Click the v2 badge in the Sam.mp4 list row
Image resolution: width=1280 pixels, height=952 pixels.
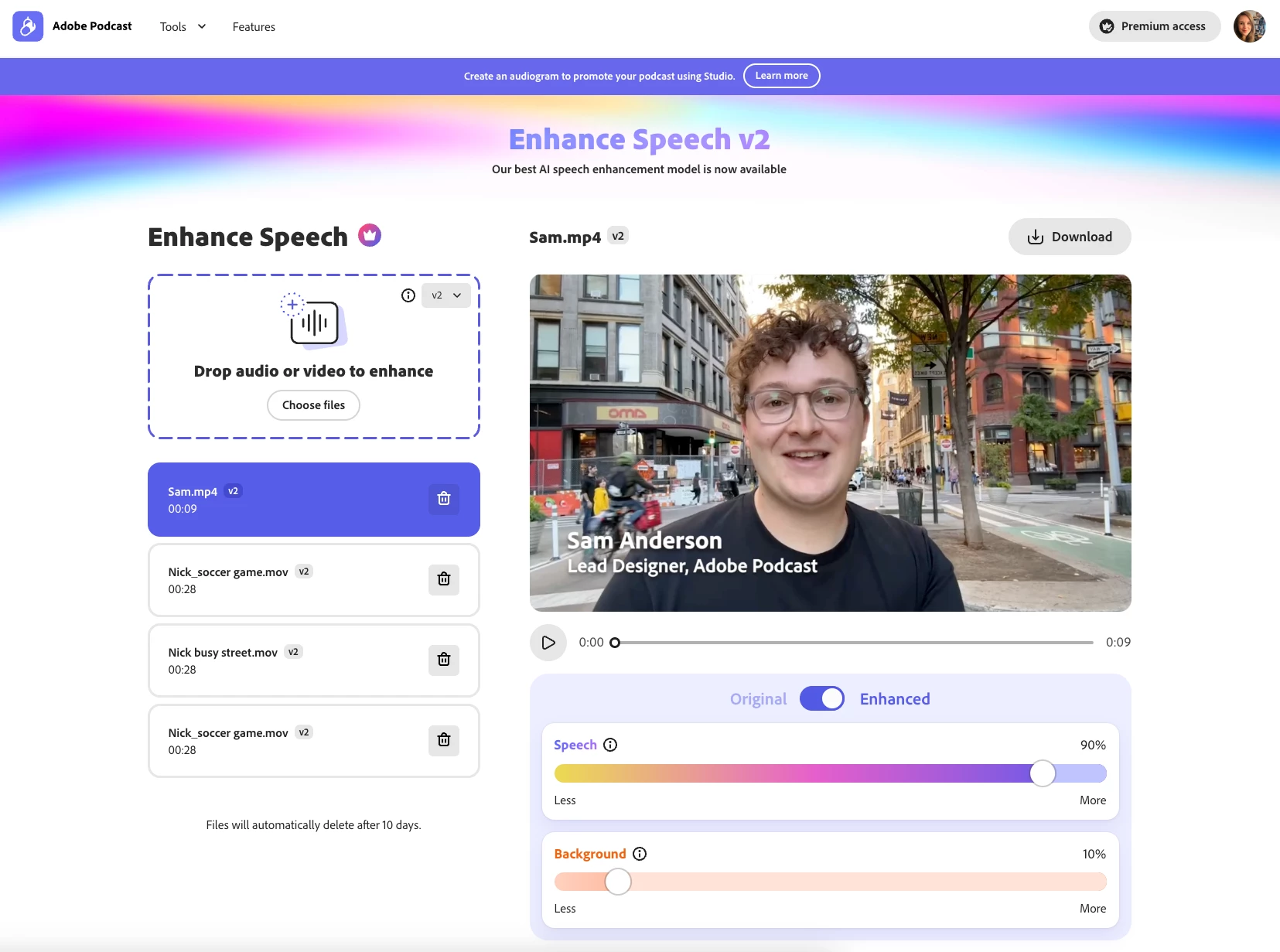coord(233,491)
